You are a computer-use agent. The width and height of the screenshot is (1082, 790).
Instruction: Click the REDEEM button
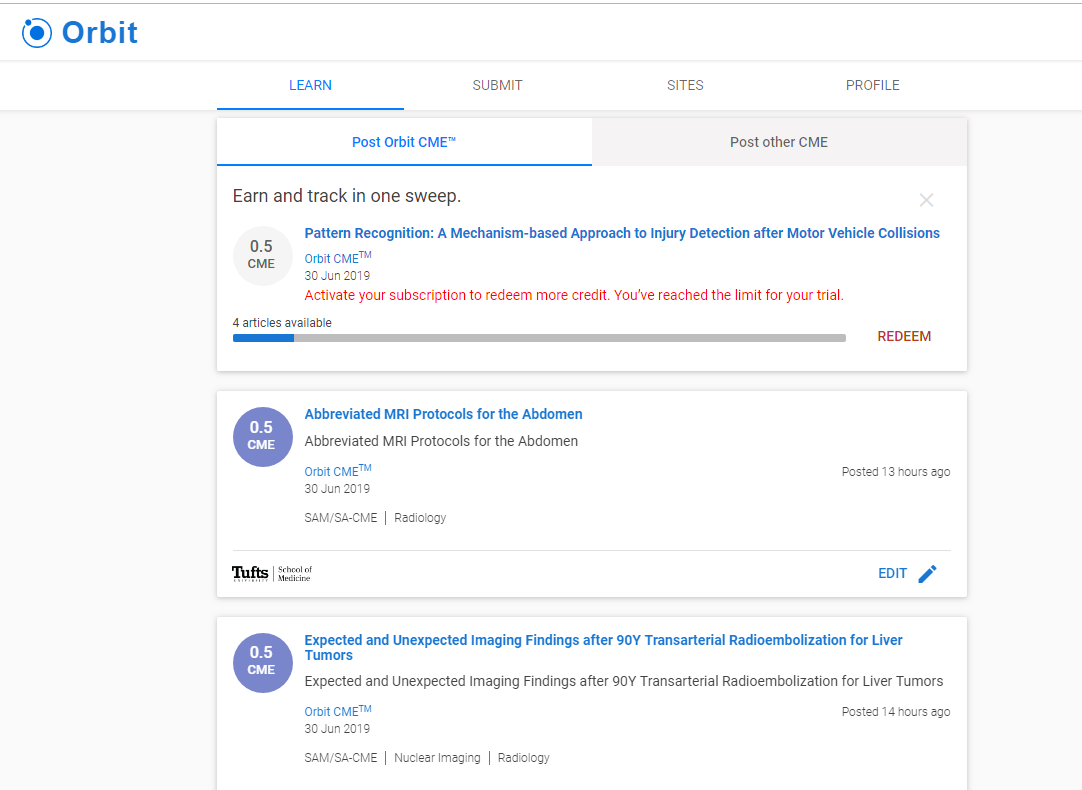[x=904, y=336]
